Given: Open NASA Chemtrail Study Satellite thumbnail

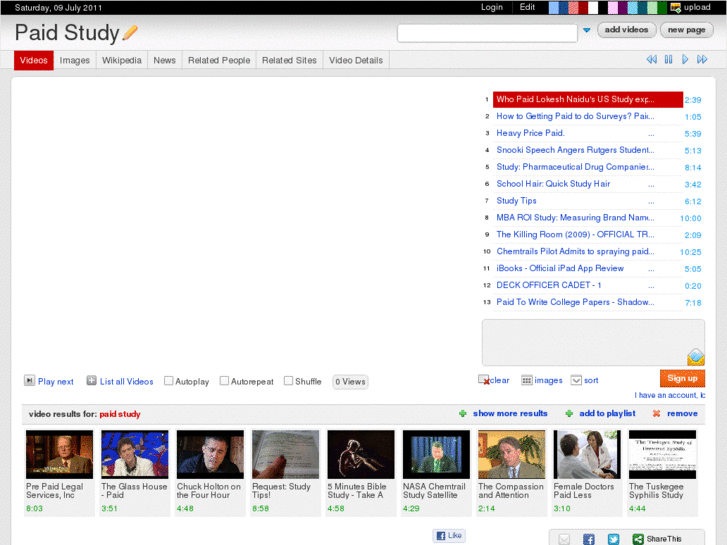Looking at the screenshot, I should click(x=436, y=454).
